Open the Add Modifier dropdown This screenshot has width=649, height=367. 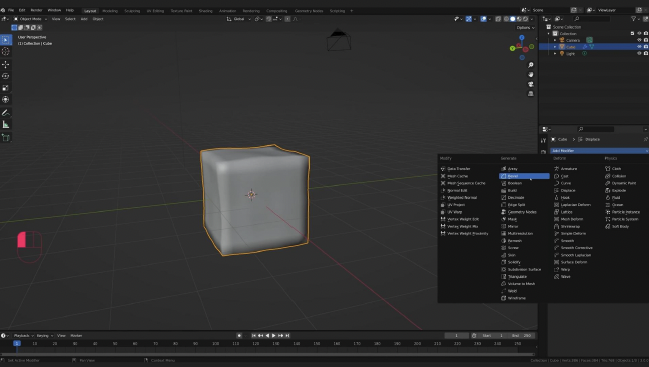[599, 151]
